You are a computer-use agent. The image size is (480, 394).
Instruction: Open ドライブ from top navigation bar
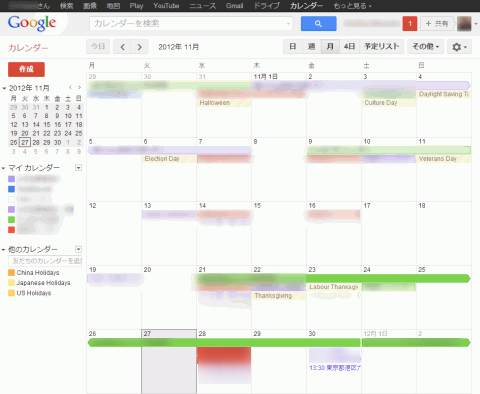pos(267,6)
